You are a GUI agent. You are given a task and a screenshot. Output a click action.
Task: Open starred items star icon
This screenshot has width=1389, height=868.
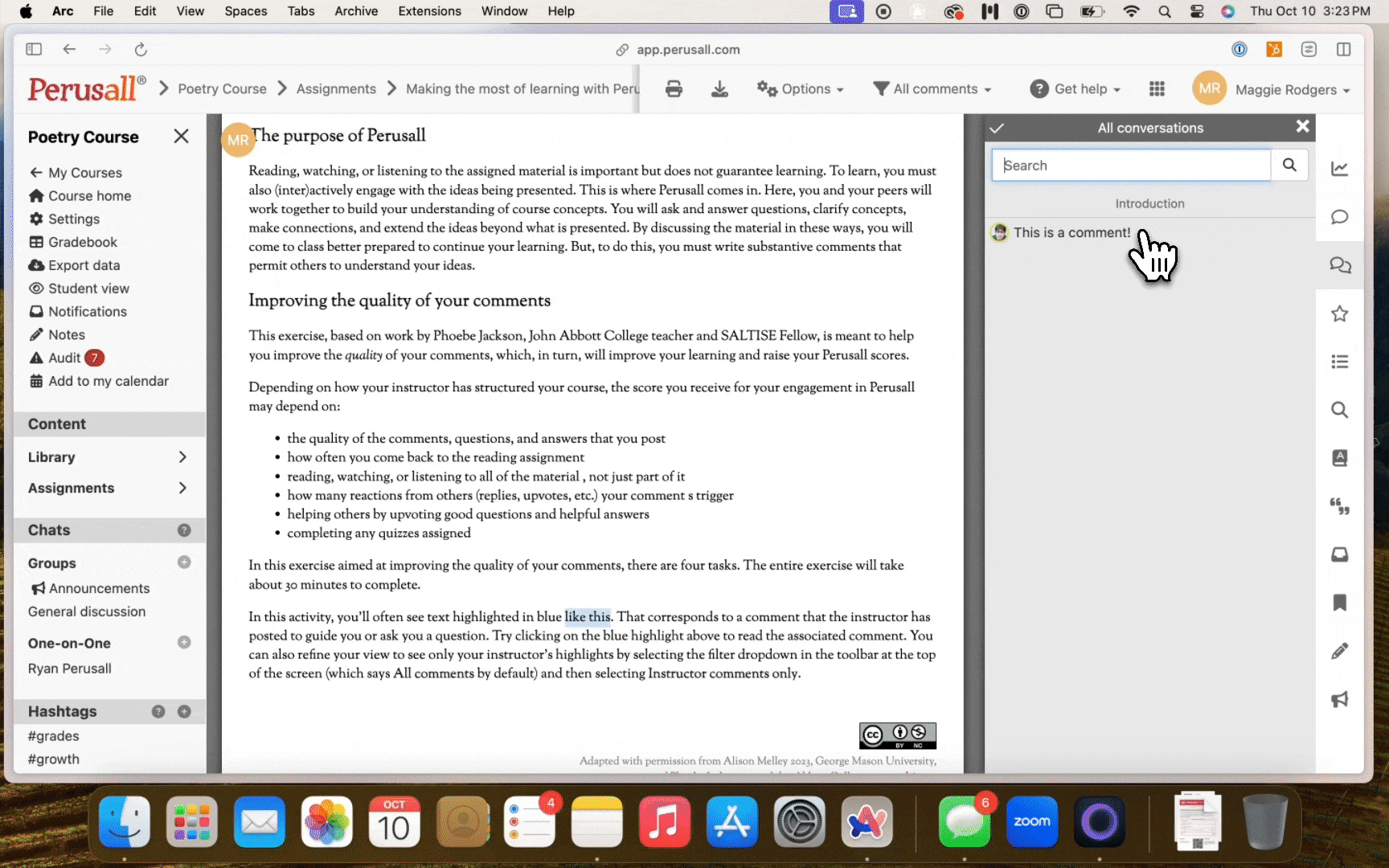[x=1339, y=313]
